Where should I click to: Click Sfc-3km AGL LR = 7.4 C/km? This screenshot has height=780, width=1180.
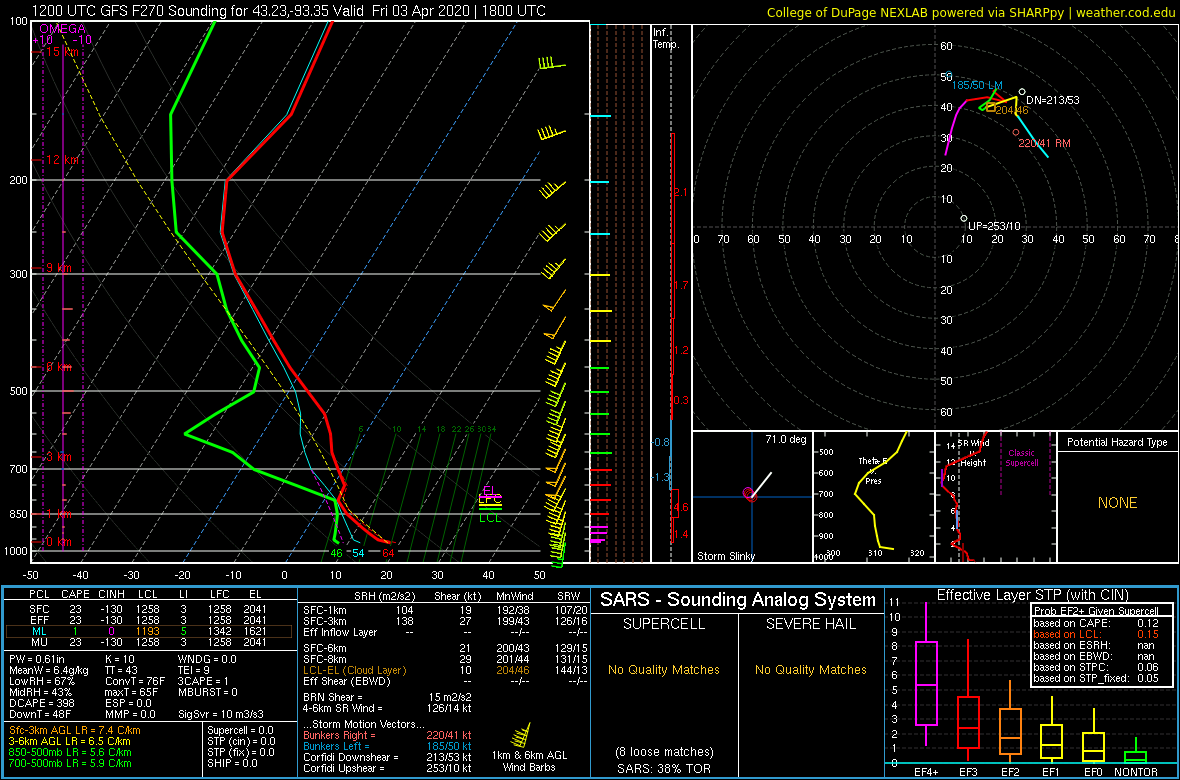click(75, 731)
